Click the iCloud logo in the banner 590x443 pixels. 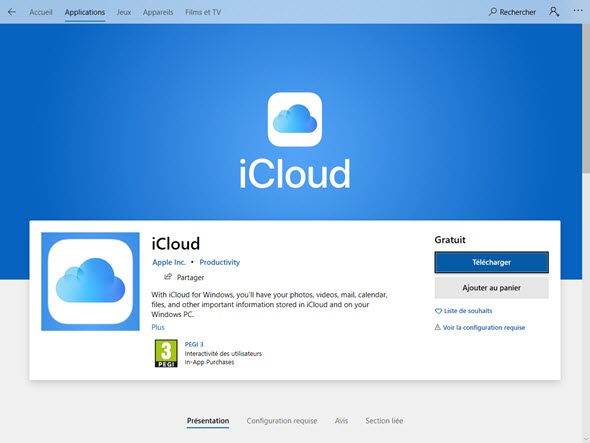(295, 119)
